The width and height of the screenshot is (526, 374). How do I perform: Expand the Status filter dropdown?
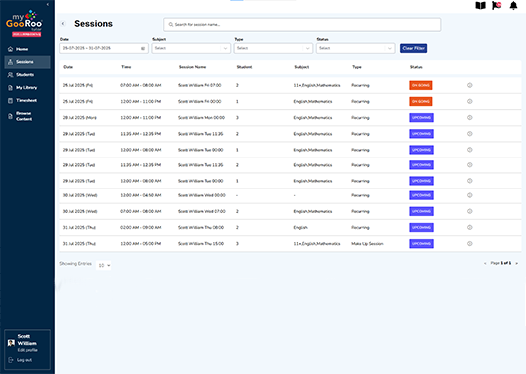click(355, 48)
